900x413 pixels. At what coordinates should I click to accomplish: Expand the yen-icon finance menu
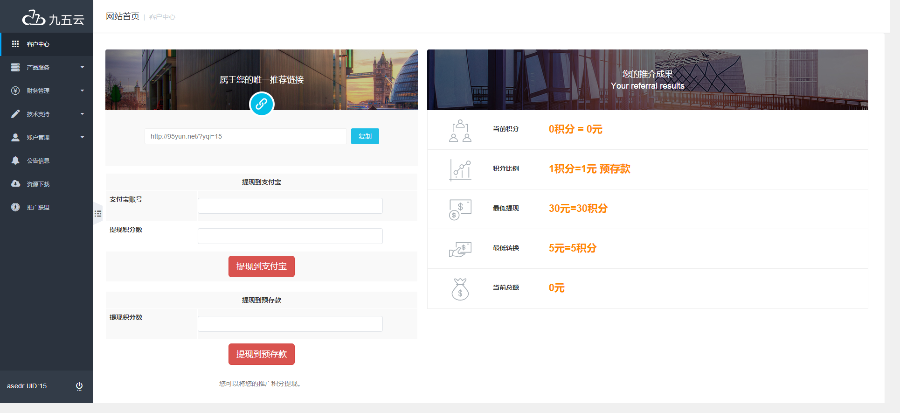pyautogui.click(x=46, y=91)
